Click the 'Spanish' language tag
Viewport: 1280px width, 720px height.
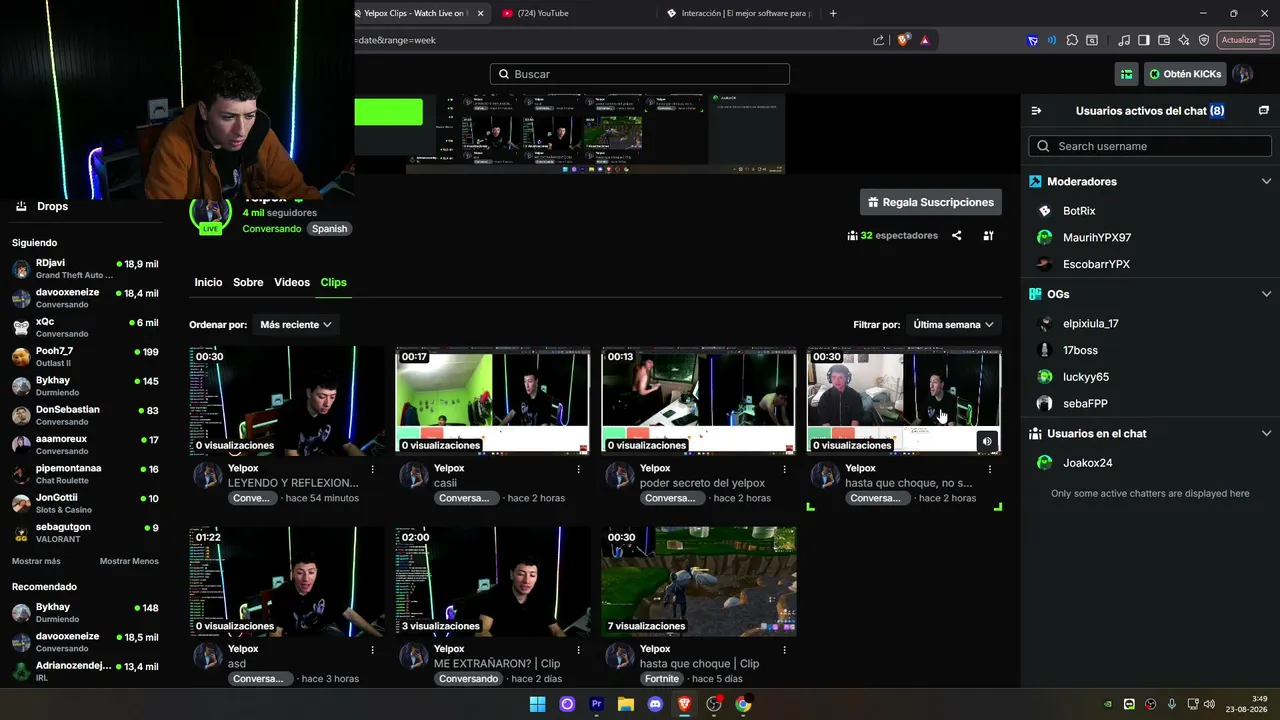[x=329, y=229]
